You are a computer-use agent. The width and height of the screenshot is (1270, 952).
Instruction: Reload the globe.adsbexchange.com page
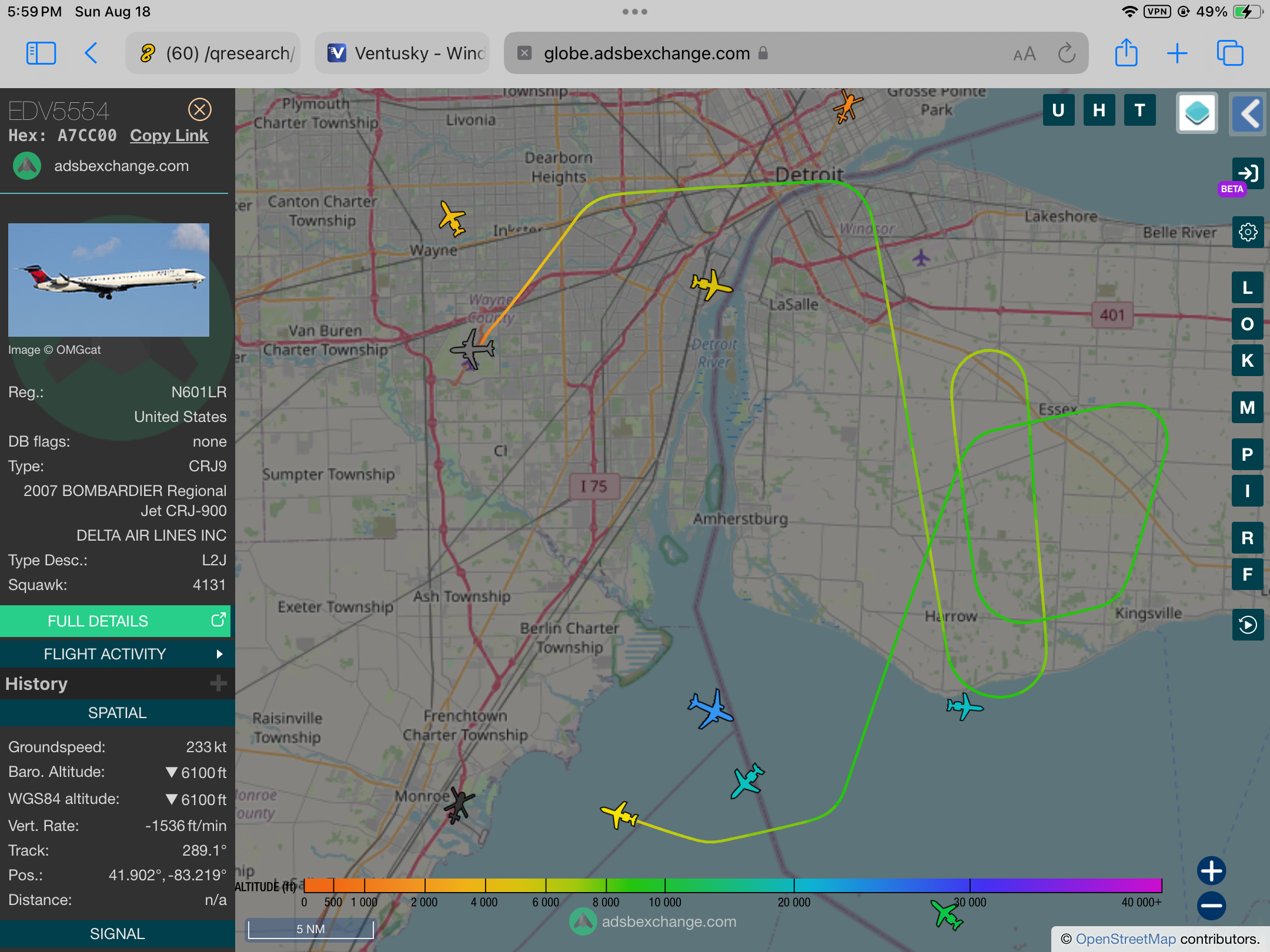[x=1067, y=53]
